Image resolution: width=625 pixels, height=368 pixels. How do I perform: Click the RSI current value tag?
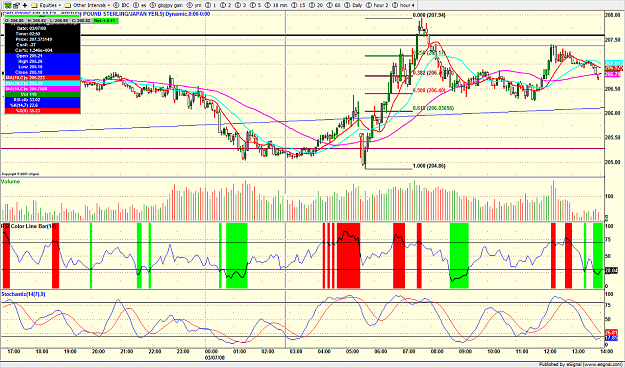click(611, 271)
